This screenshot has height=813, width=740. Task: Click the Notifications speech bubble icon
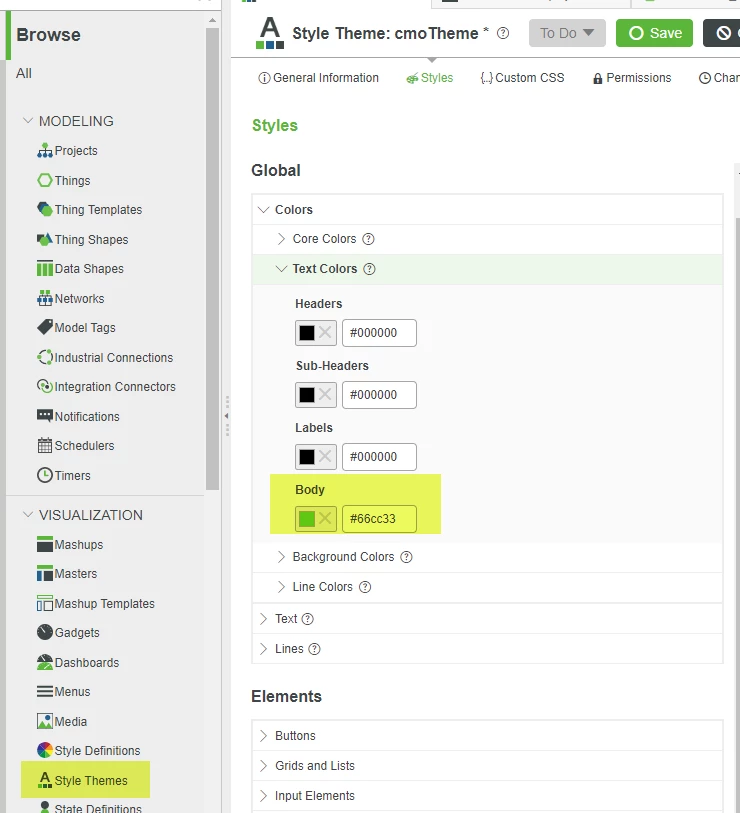tap(45, 416)
